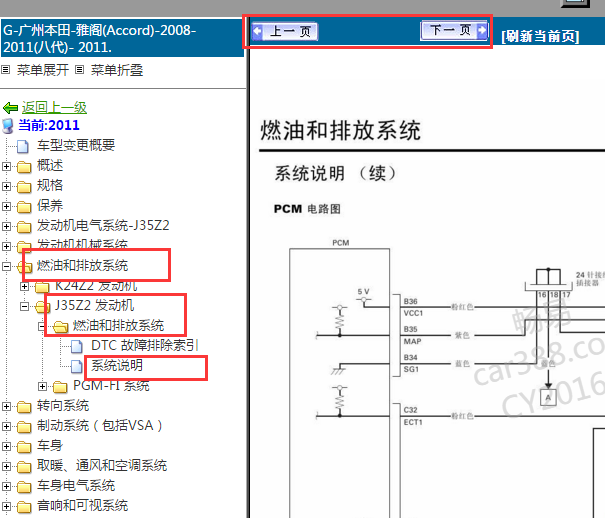This screenshot has height=518, width=605.
Task: Expand K24Z2 发动机 node
Action: 24,286
